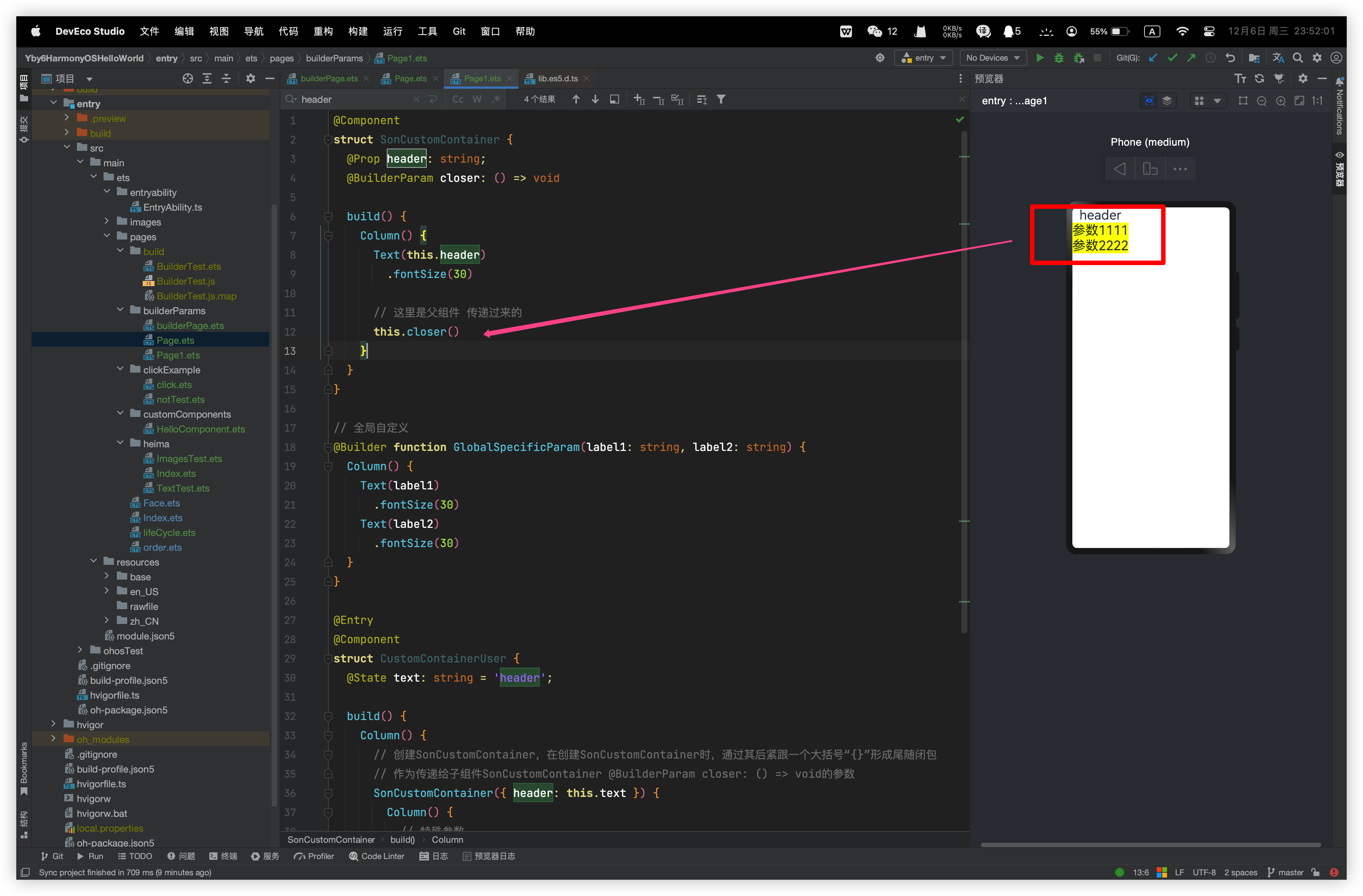Click the header search input field

point(355,99)
